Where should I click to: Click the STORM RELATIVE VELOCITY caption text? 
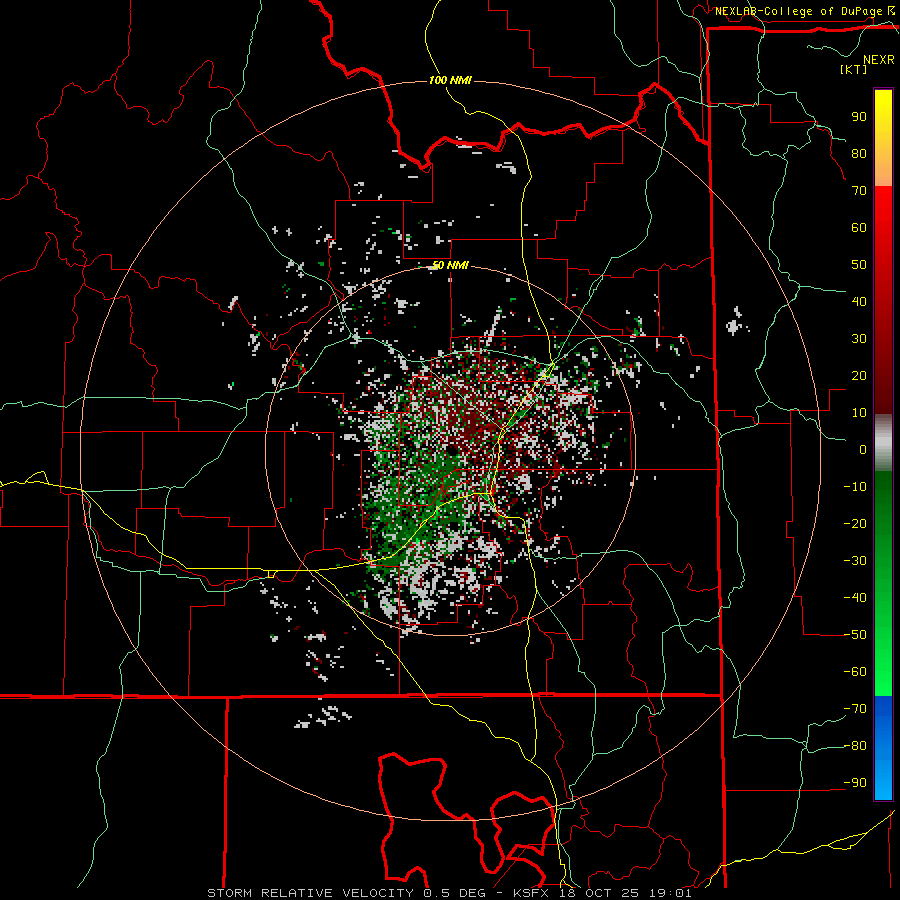pos(313,893)
